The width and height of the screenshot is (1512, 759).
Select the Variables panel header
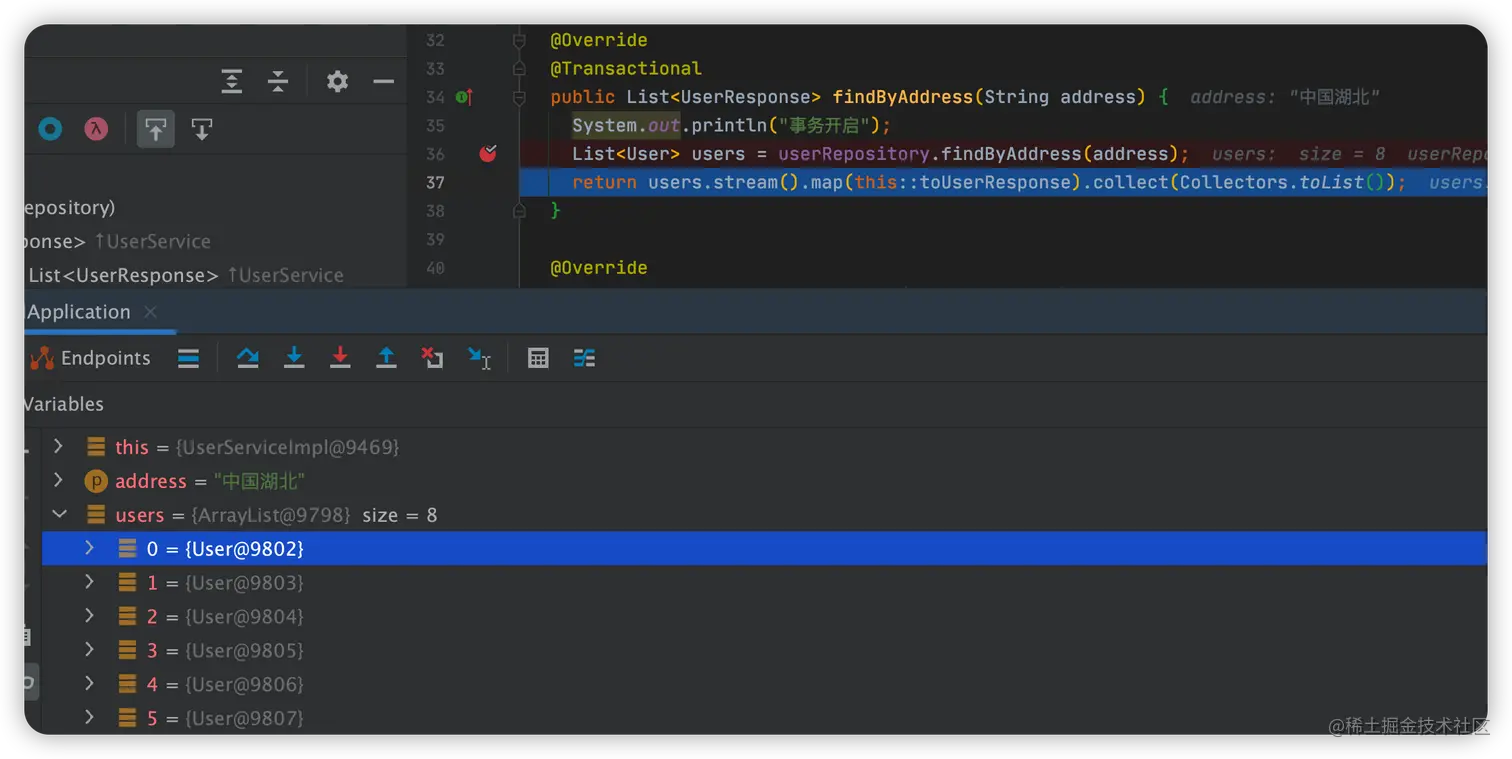point(63,404)
